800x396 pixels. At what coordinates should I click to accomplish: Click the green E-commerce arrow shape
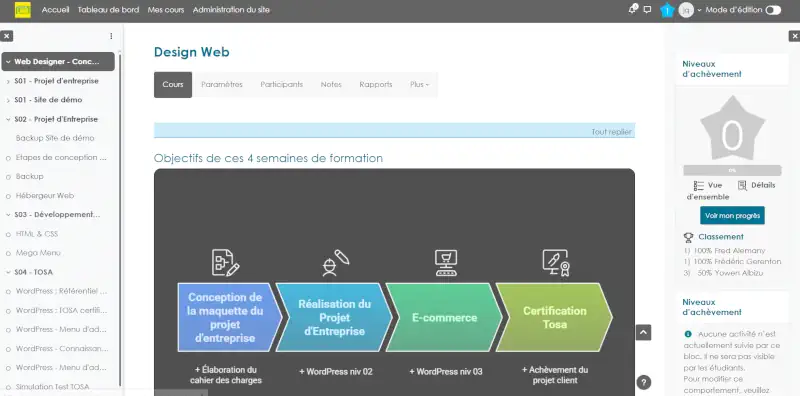(444, 317)
